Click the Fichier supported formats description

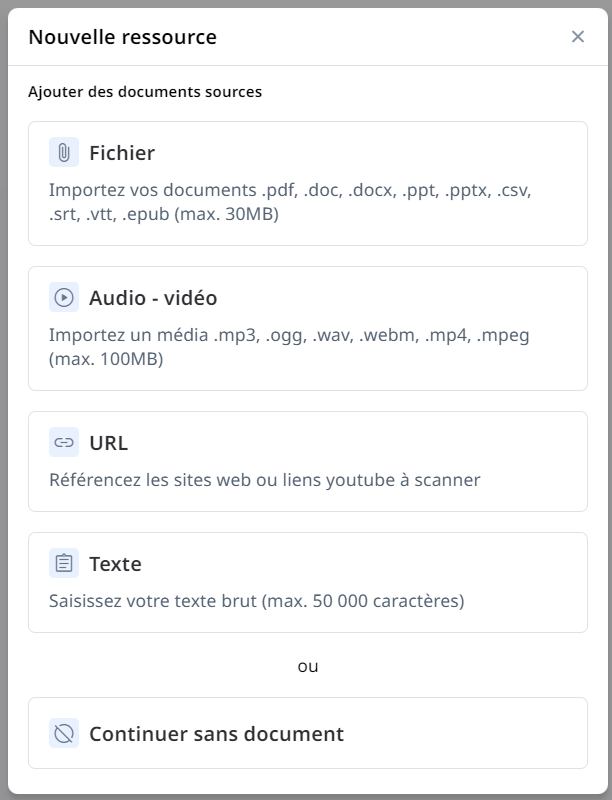coord(290,202)
